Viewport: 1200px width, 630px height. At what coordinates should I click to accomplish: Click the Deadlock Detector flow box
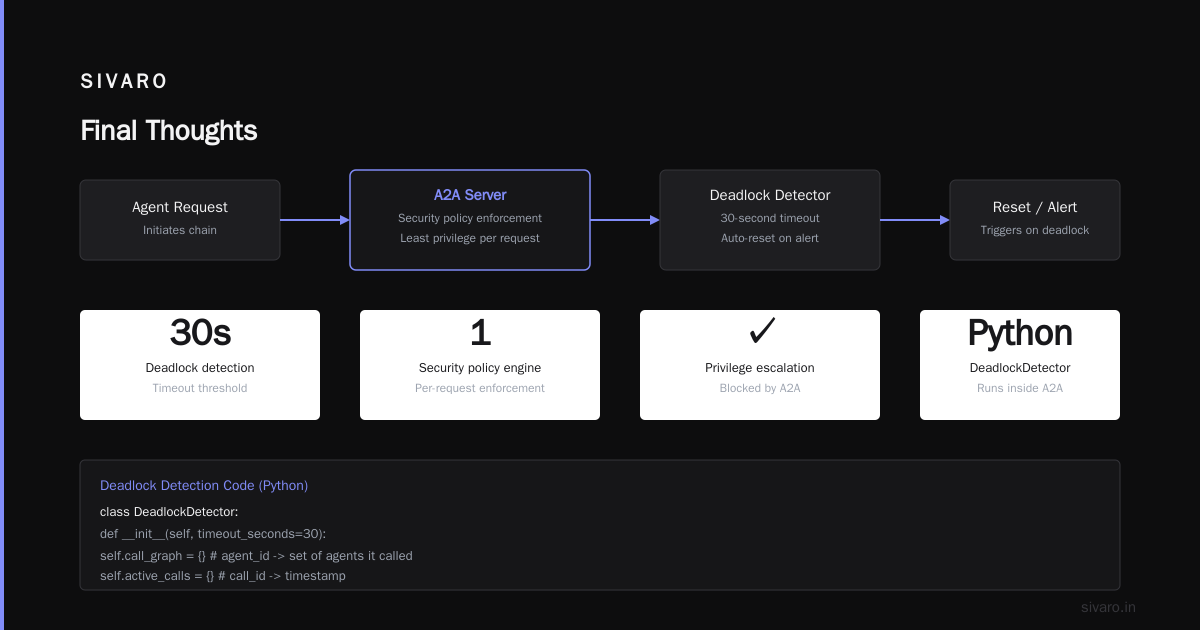pyautogui.click(x=770, y=220)
